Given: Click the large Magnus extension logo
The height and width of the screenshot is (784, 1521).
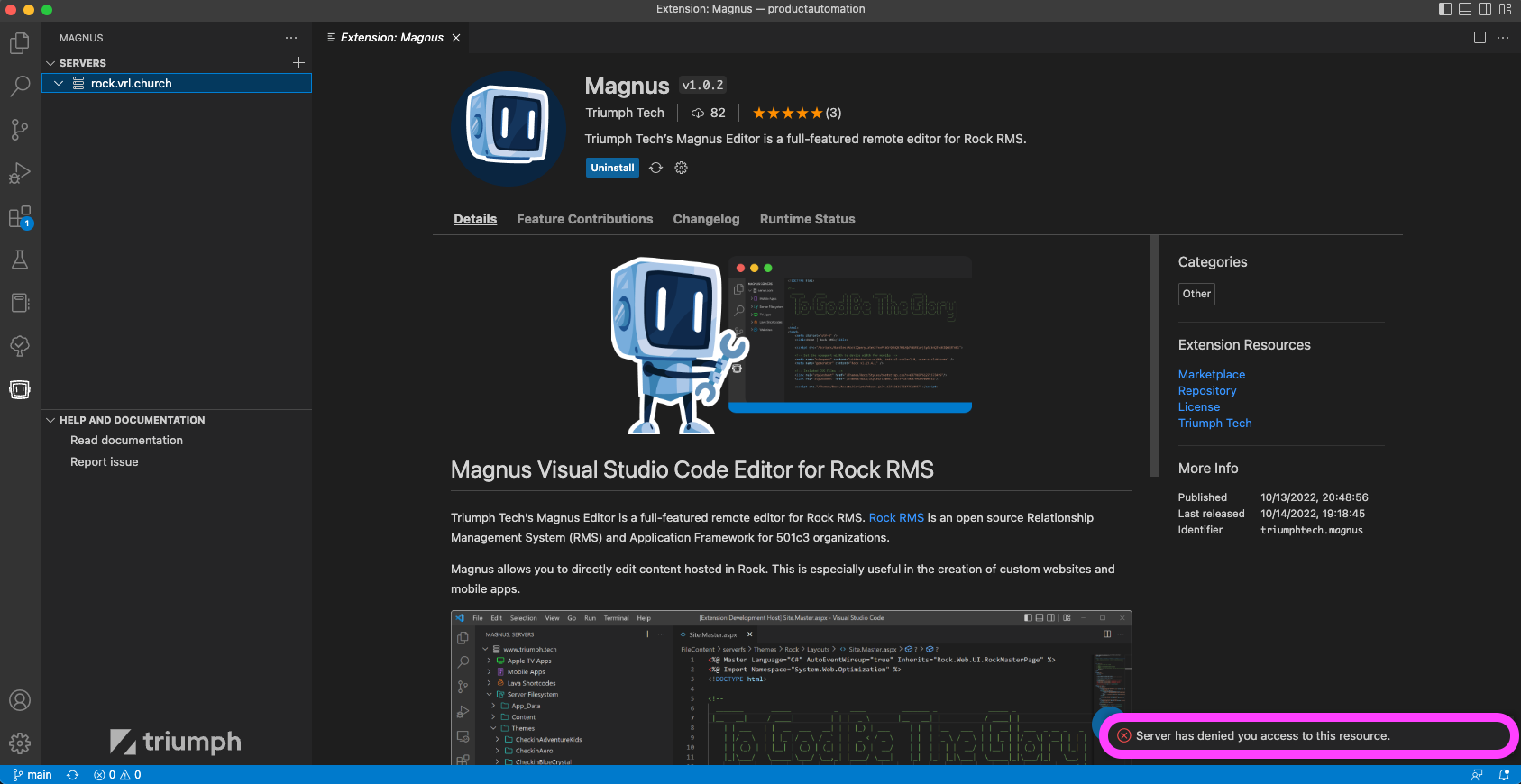Looking at the screenshot, I should coord(509,129).
